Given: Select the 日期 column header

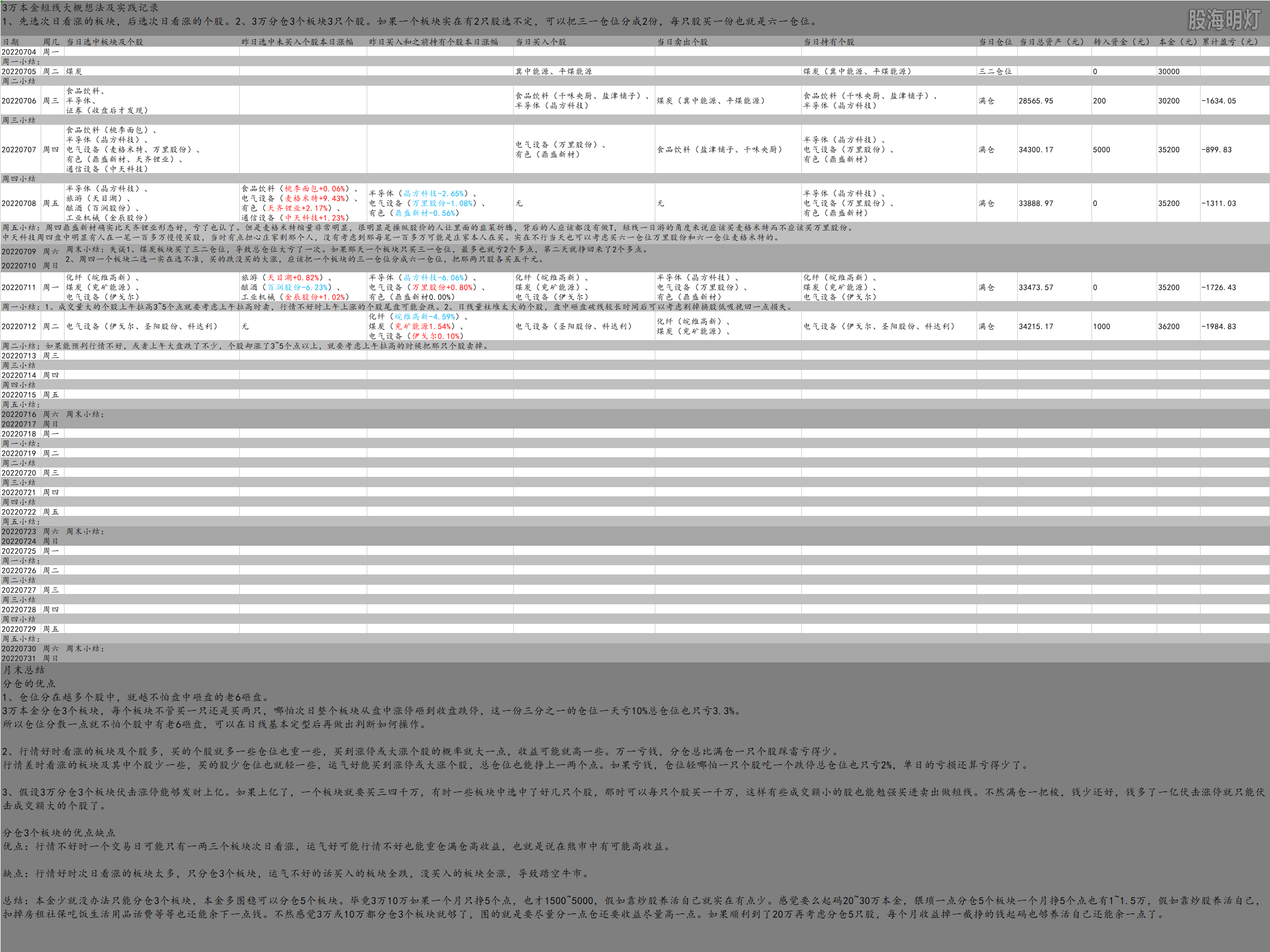Looking at the screenshot, I should 10,42.
